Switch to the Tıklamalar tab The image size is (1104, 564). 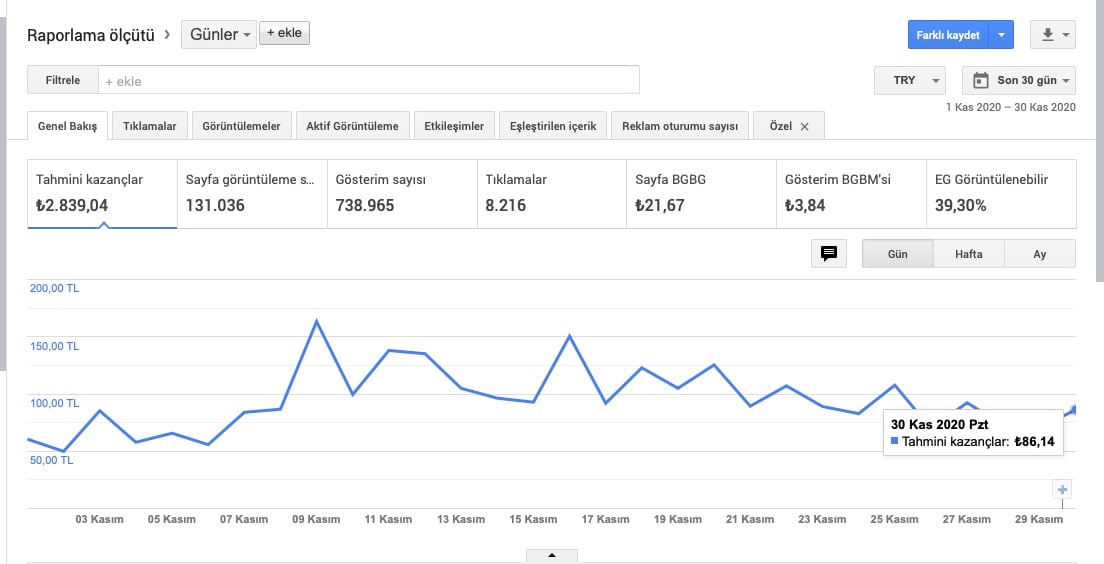[x=149, y=126]
